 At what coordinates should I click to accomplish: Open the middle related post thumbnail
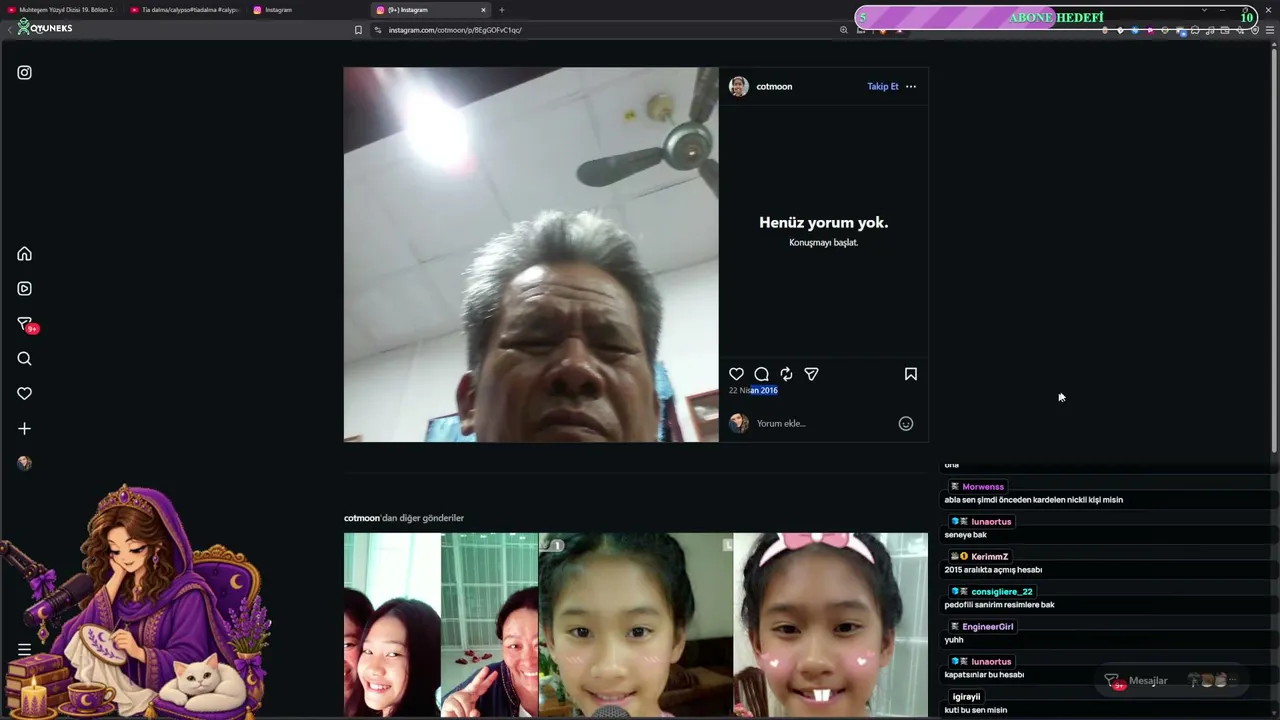(x=636, y=625)
